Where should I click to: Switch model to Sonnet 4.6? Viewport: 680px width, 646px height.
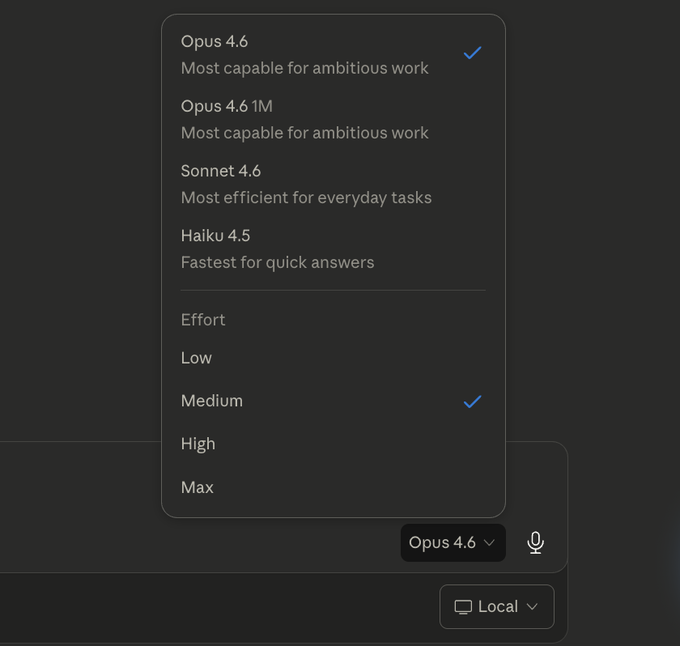(x=221, y=171)
